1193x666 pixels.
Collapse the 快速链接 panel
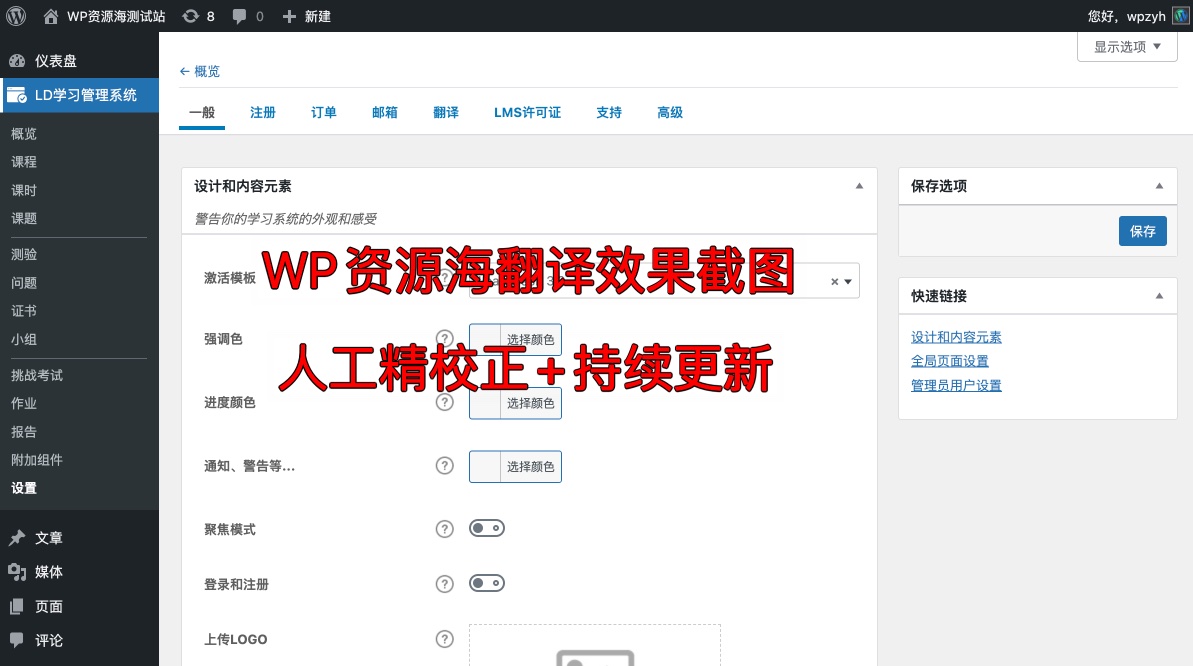click(x=1160, y=296)
